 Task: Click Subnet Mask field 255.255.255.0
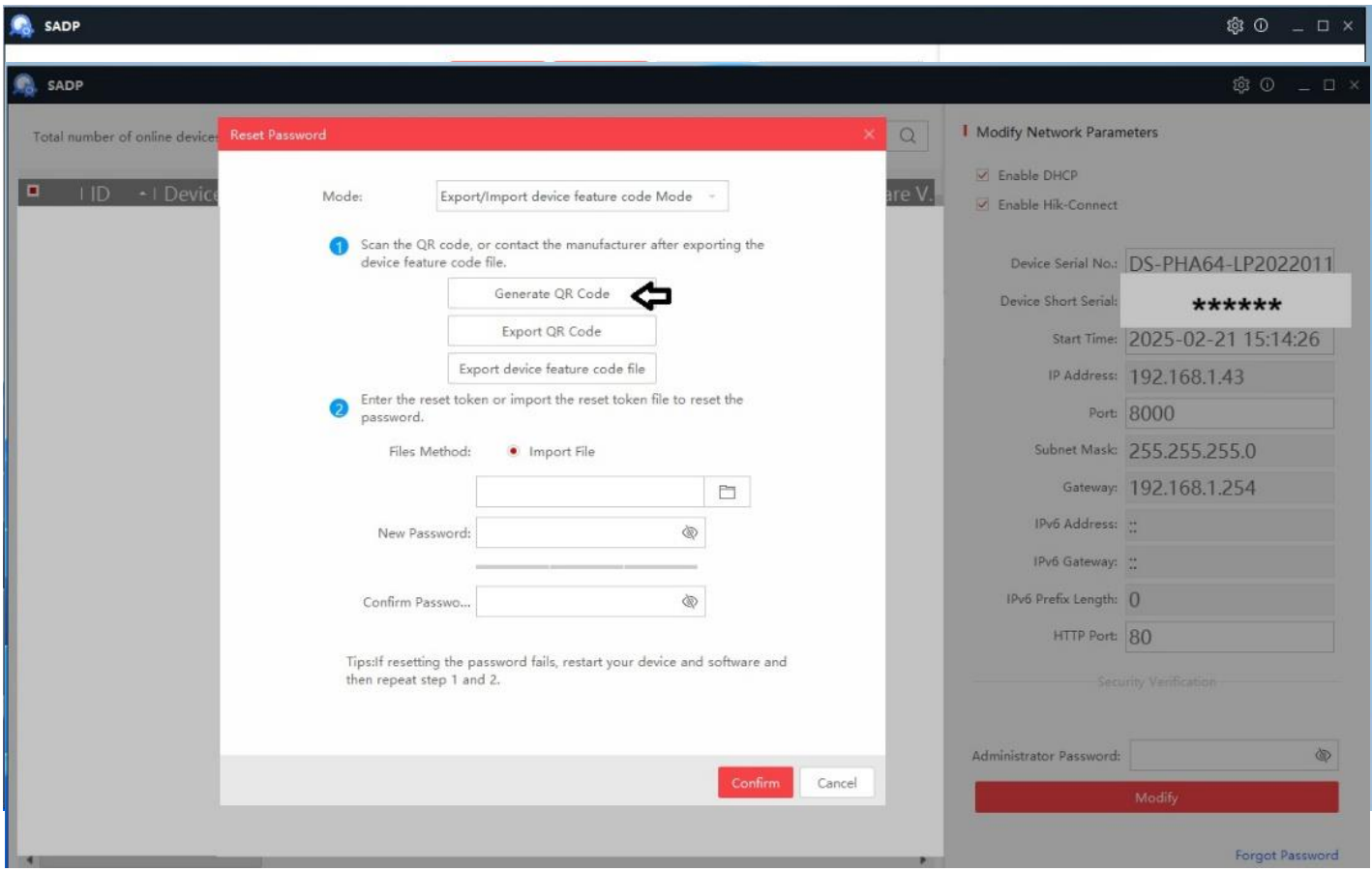(1230, 451)
